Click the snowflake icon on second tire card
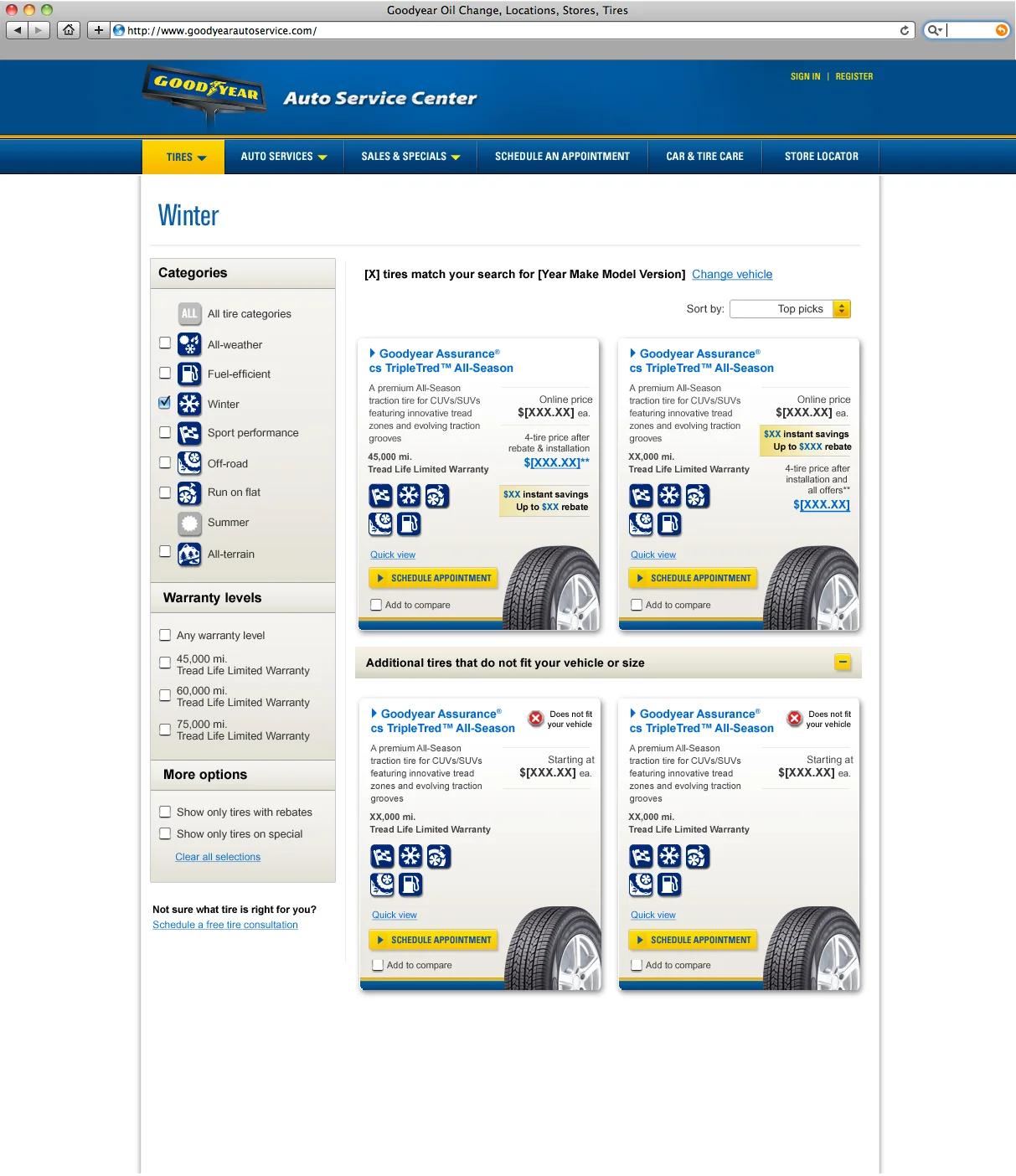Screen dimensions: 1016x1176 (669, 496)
